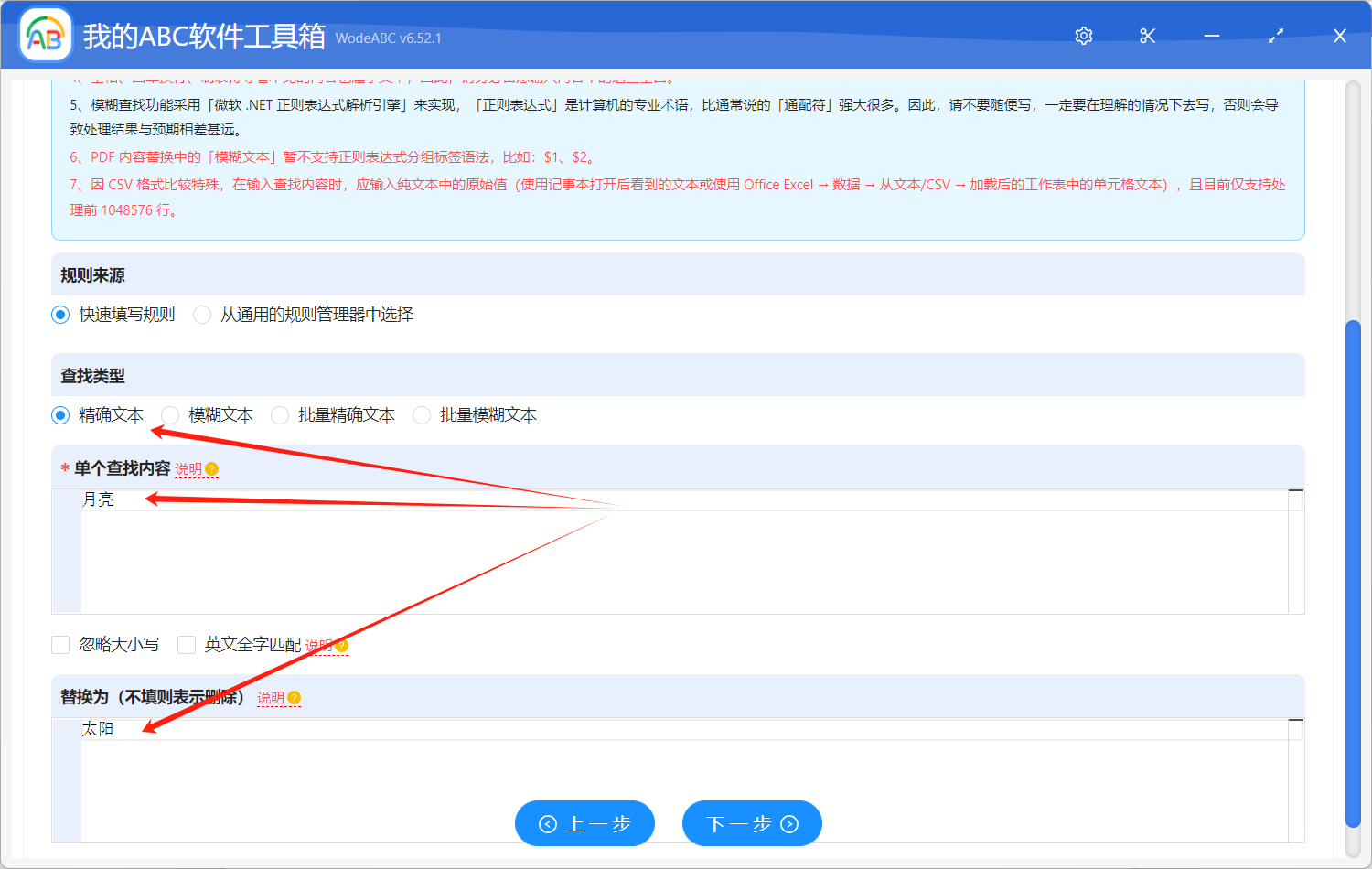Choose 从通用的规则管理器中选择 radio option

tap(203, 315)
